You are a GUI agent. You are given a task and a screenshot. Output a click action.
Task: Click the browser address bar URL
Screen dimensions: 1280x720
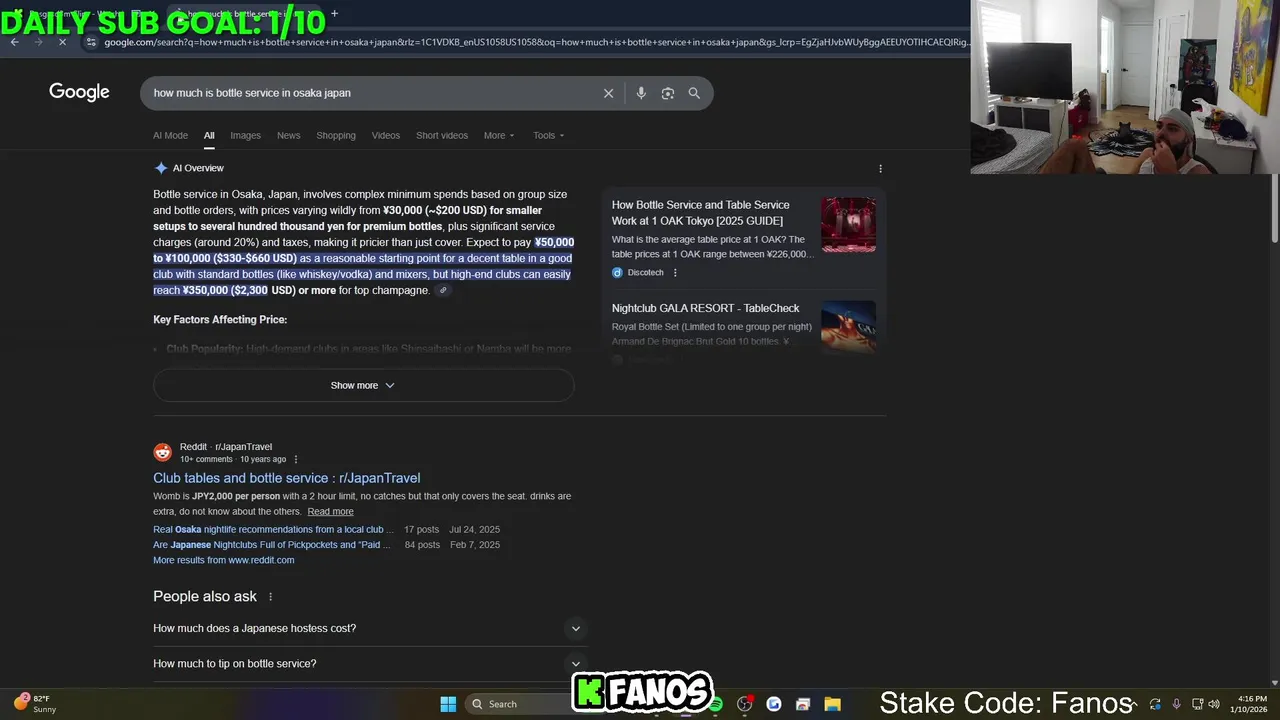536,42
